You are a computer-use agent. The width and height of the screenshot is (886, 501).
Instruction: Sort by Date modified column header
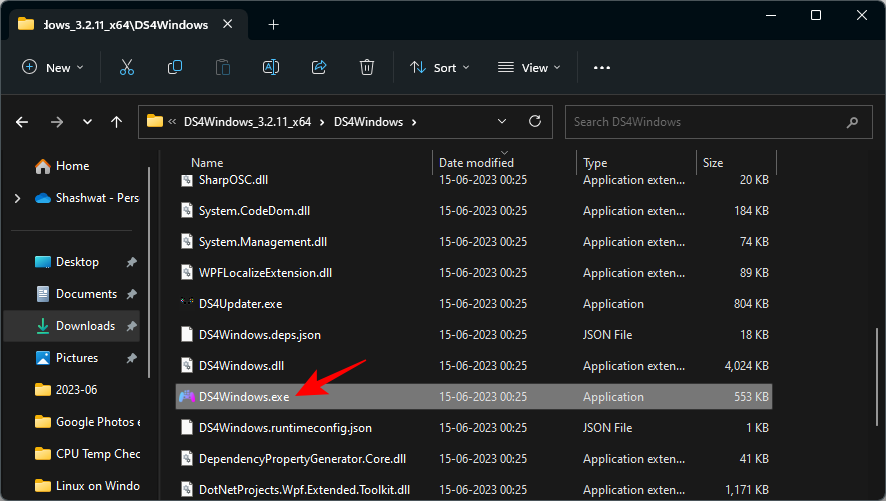(x=476, y=163)
